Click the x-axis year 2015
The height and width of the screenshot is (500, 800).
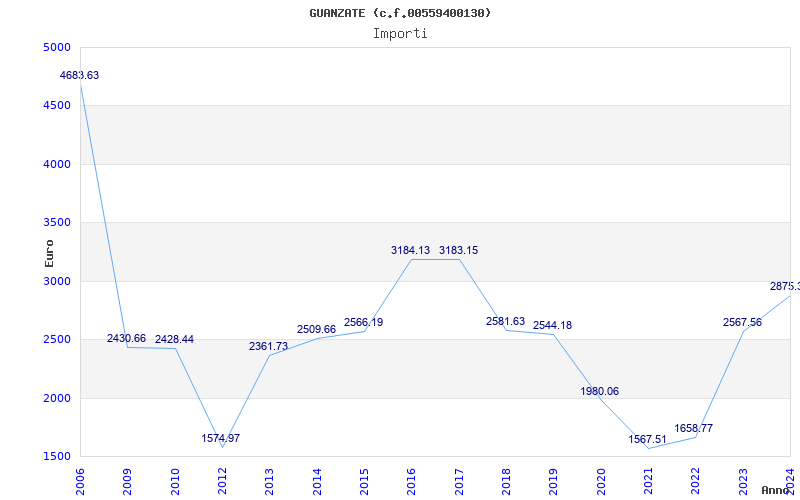pos(364,482)
